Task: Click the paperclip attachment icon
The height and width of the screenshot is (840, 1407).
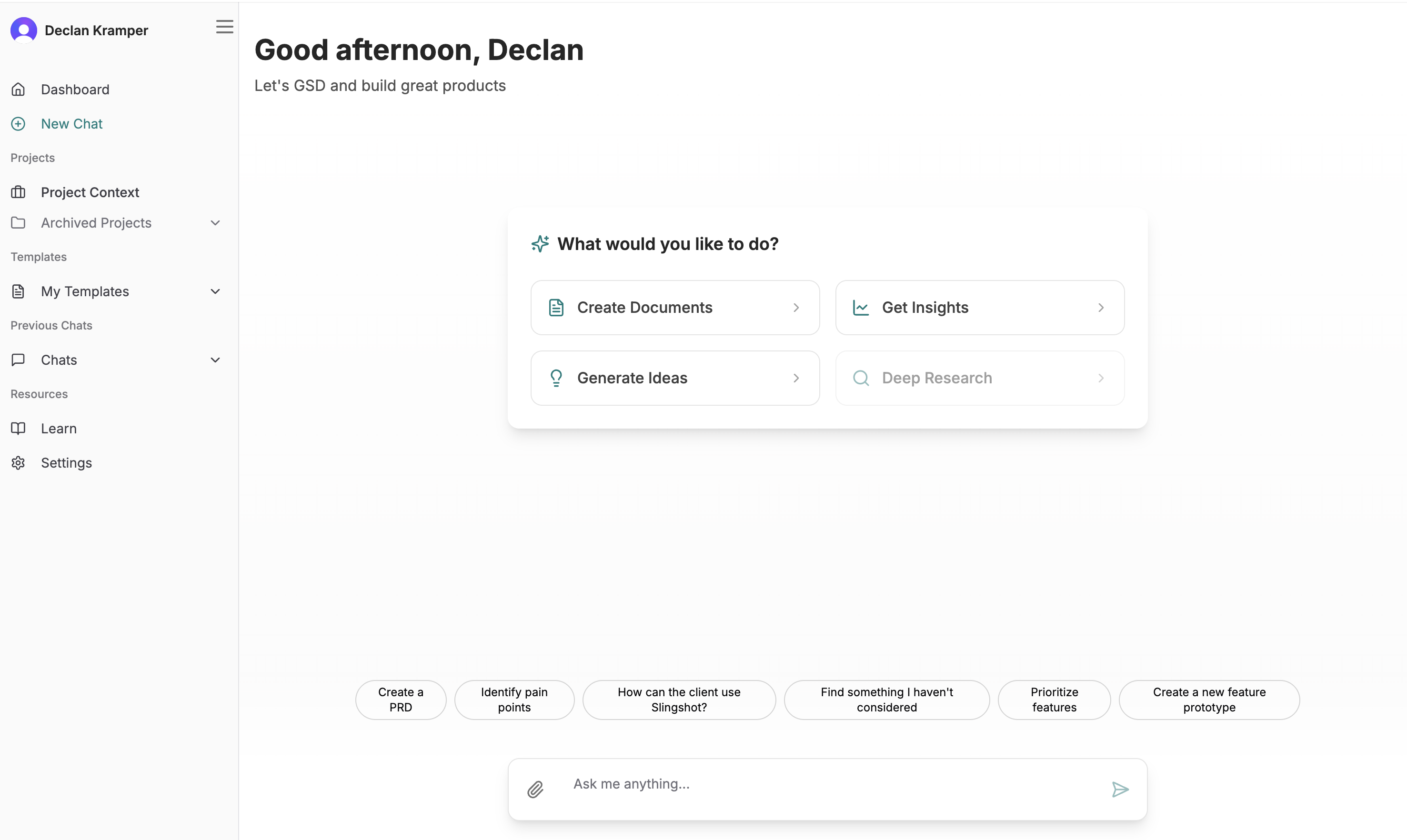Action: (x=535, y=789)
